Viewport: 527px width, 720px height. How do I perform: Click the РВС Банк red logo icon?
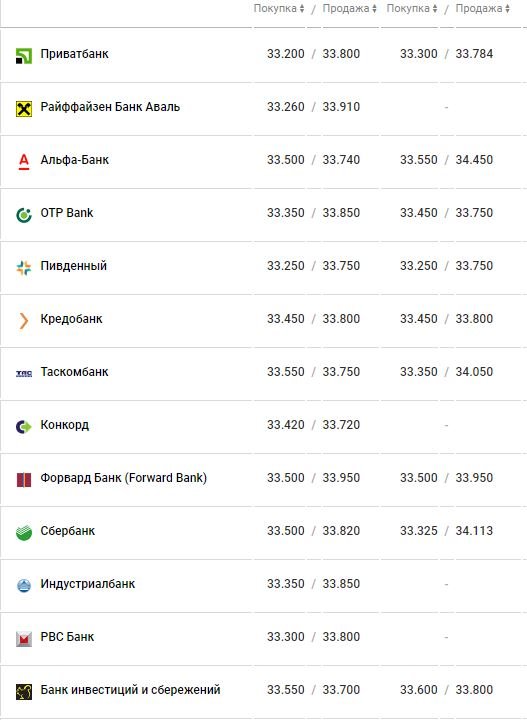24,639
